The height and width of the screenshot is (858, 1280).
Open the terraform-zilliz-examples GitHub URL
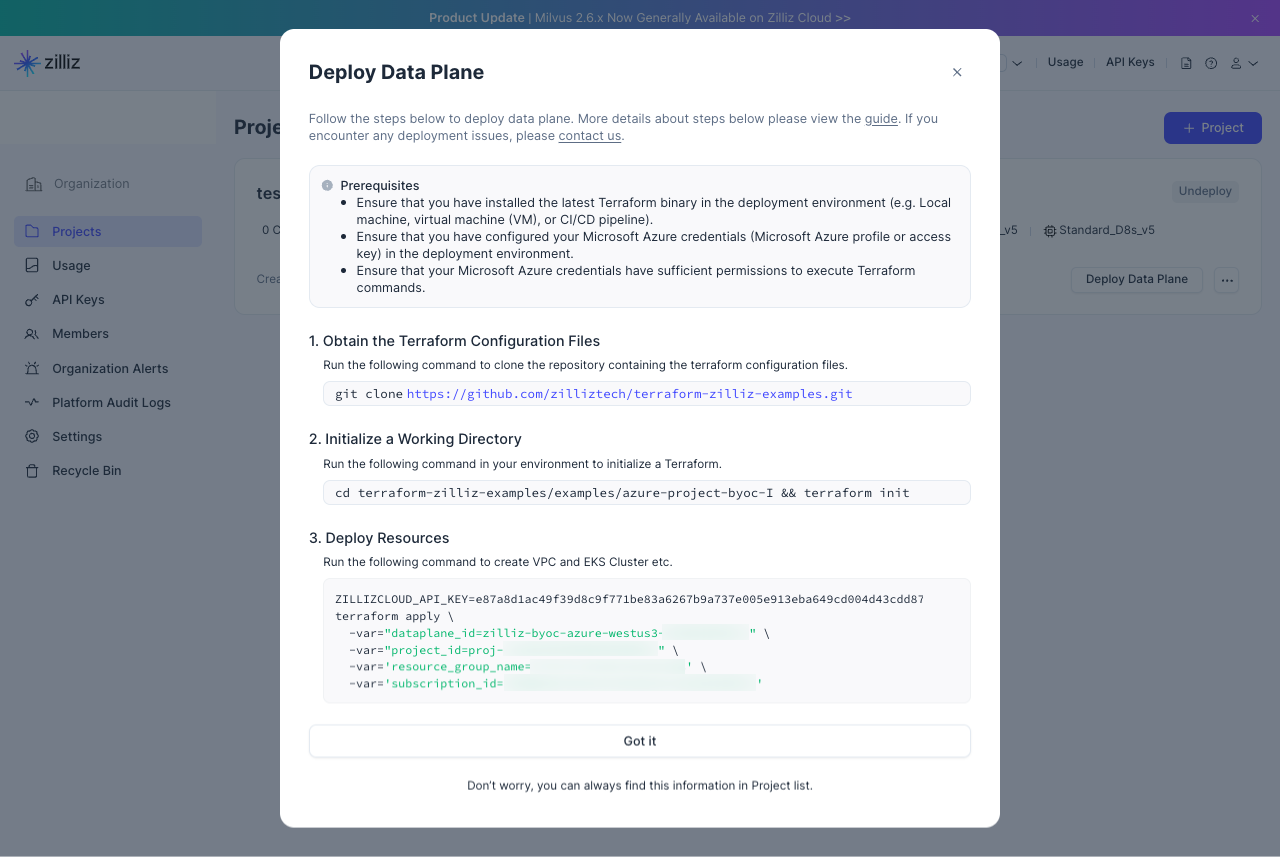tap(629, 394)
